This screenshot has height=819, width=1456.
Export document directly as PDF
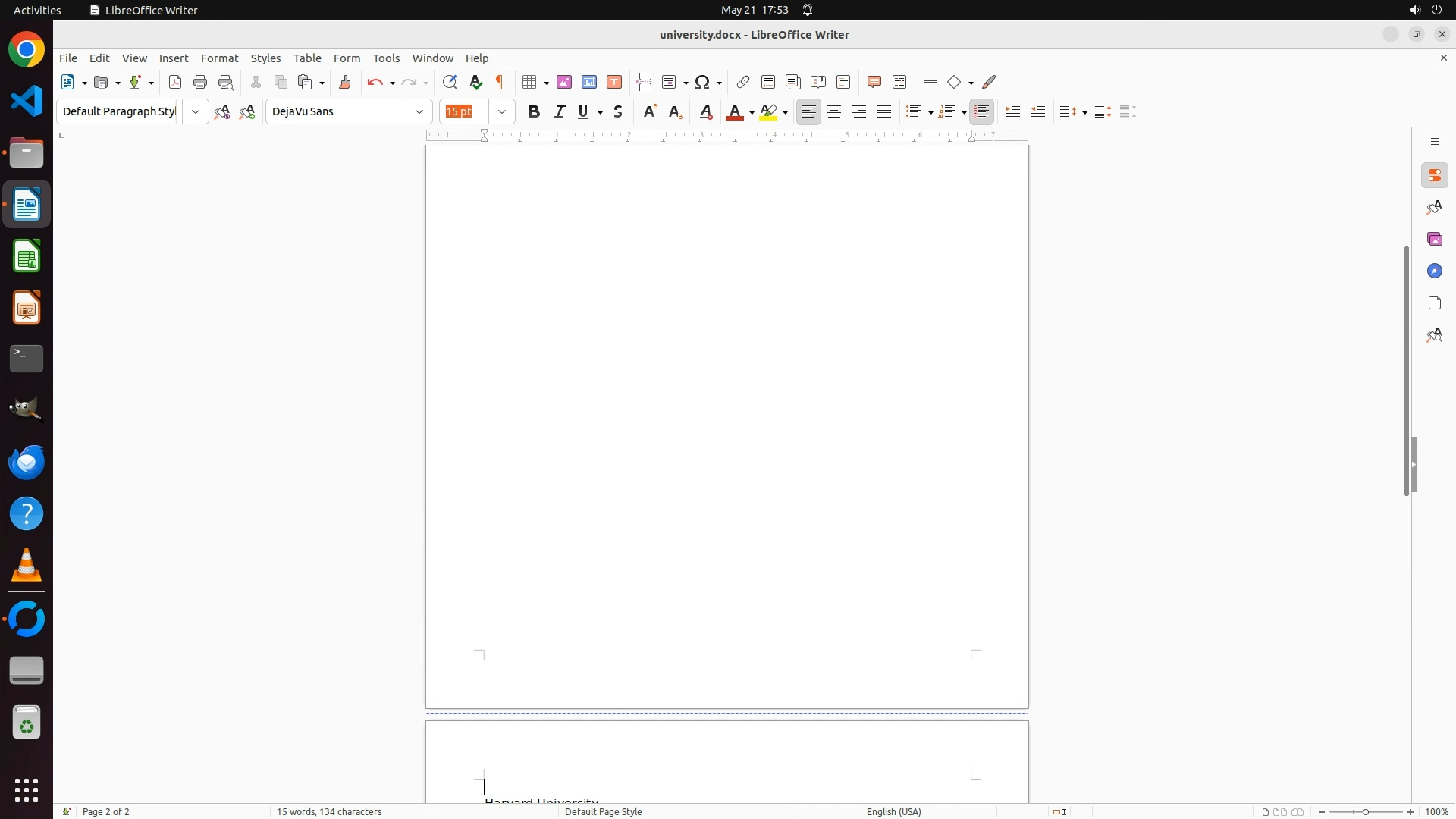175,82
